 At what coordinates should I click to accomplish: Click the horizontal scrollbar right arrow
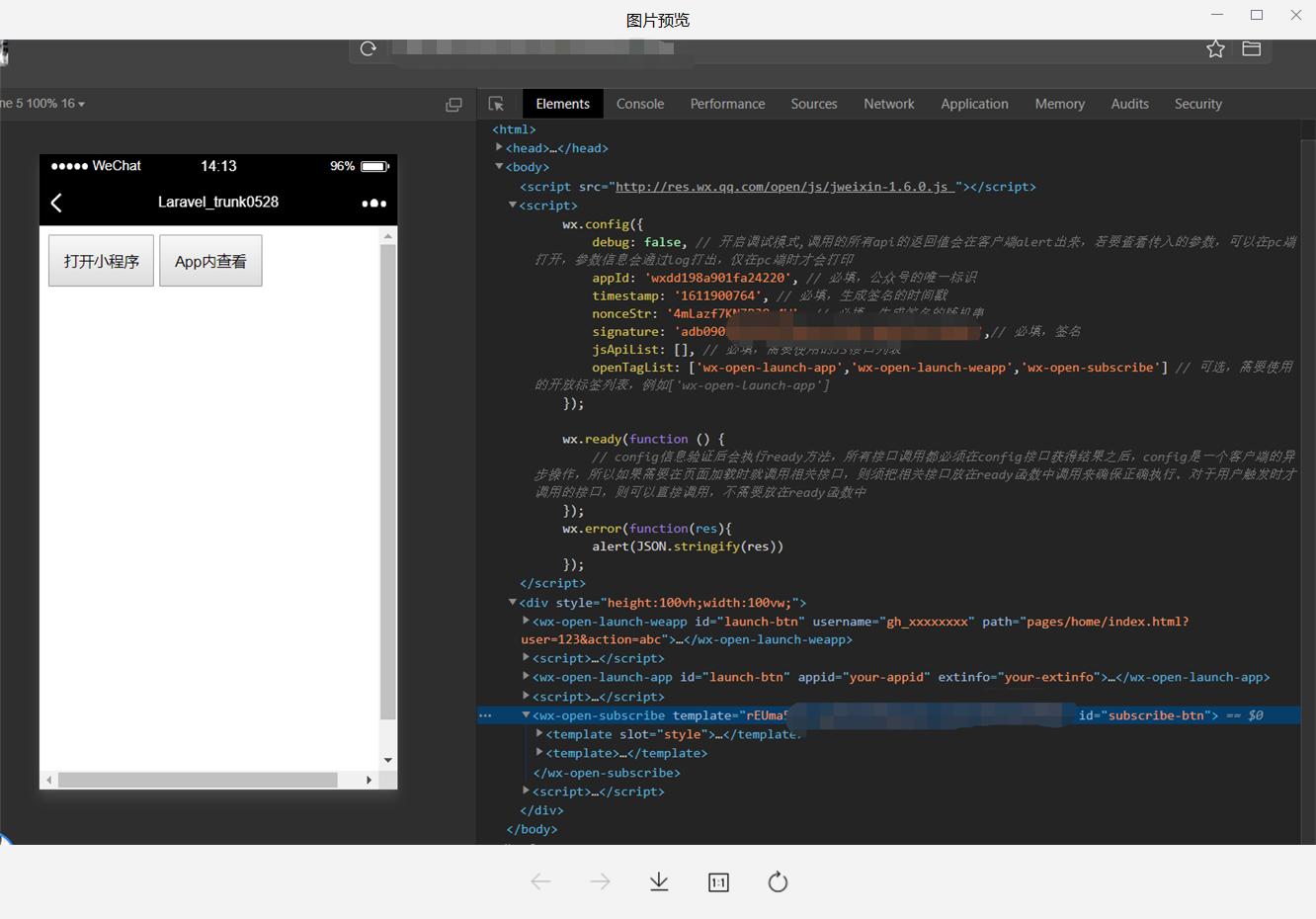pyautogui.click(x=370, y=780)
